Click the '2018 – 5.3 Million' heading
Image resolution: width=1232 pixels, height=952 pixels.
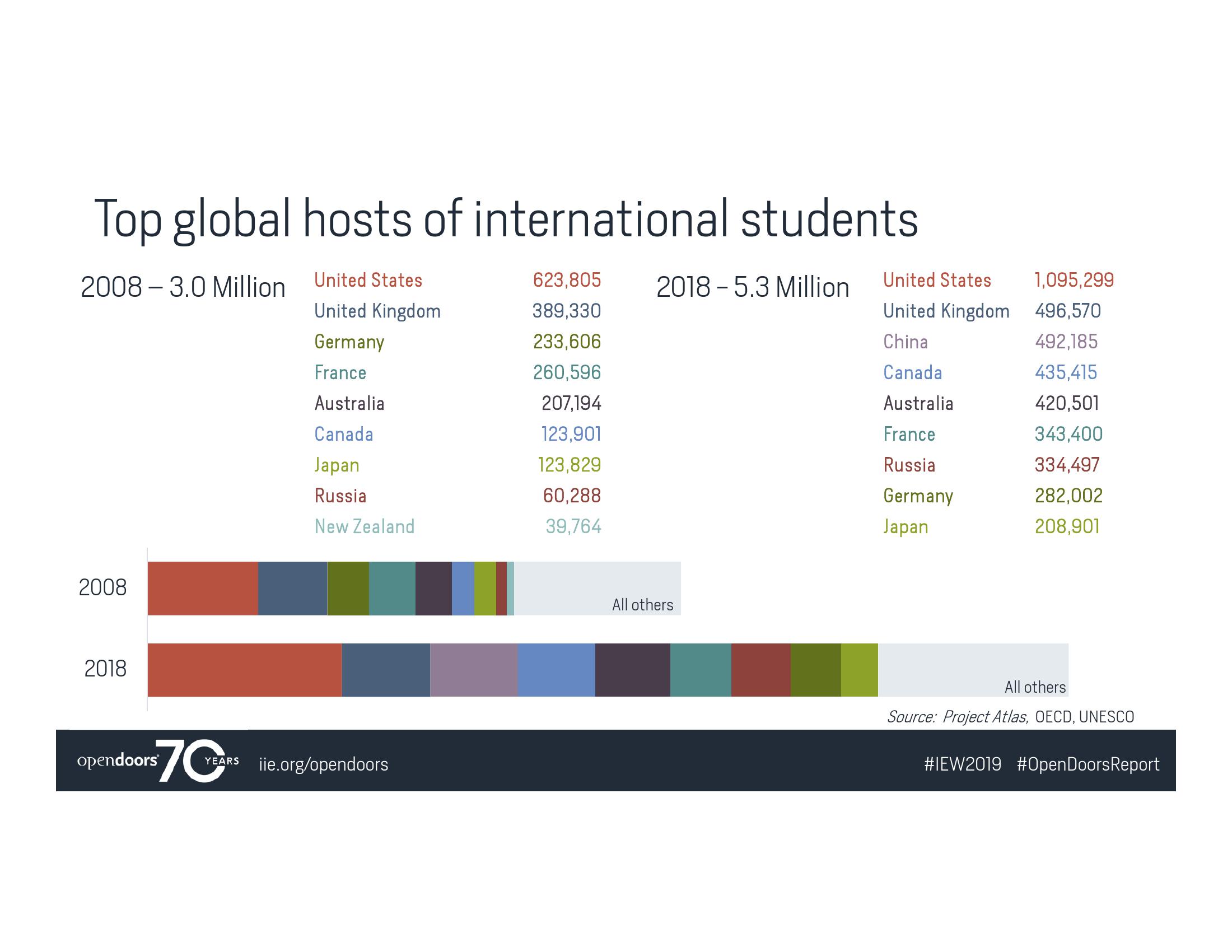(x=753, y=288)
